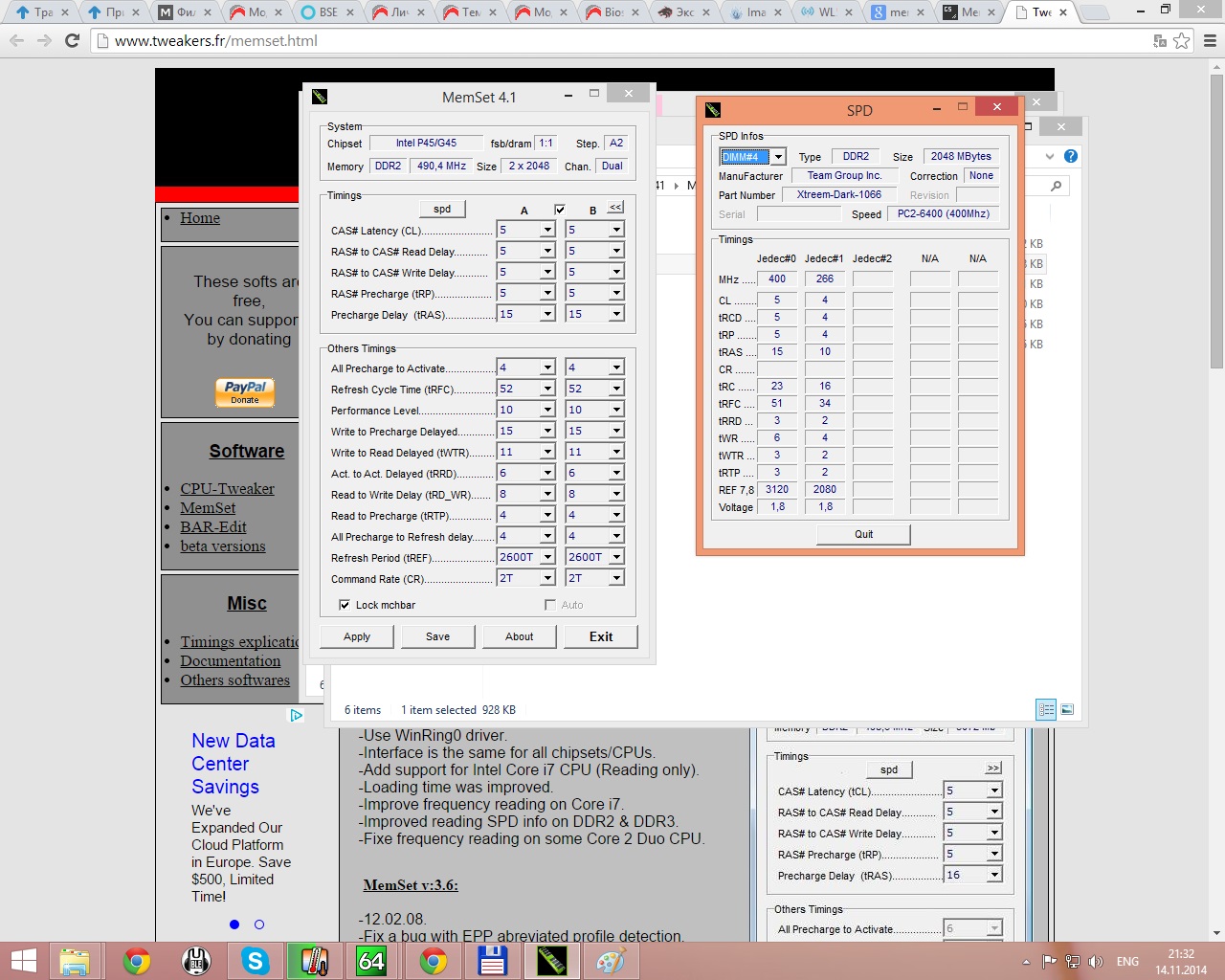Show hidden system tray icons

[x=1026, y=962]
